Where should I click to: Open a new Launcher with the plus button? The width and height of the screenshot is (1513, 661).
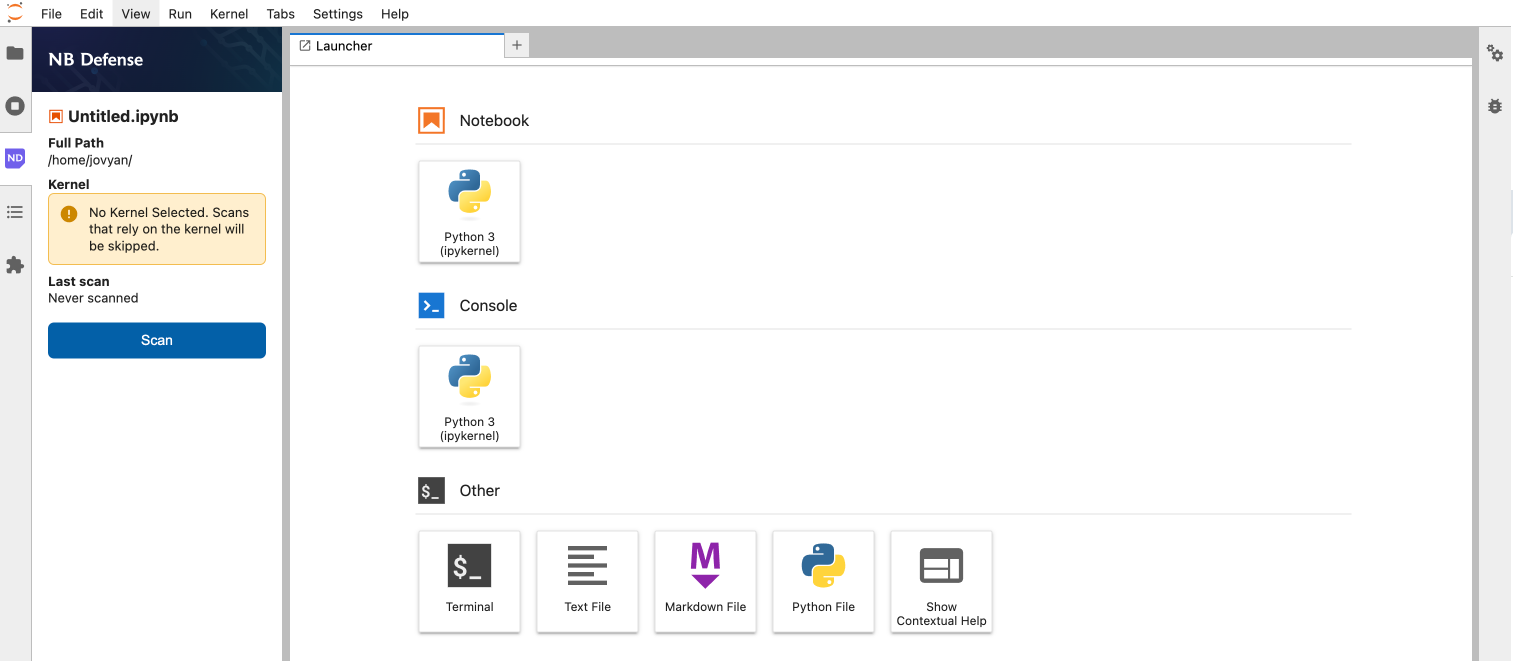516,45
